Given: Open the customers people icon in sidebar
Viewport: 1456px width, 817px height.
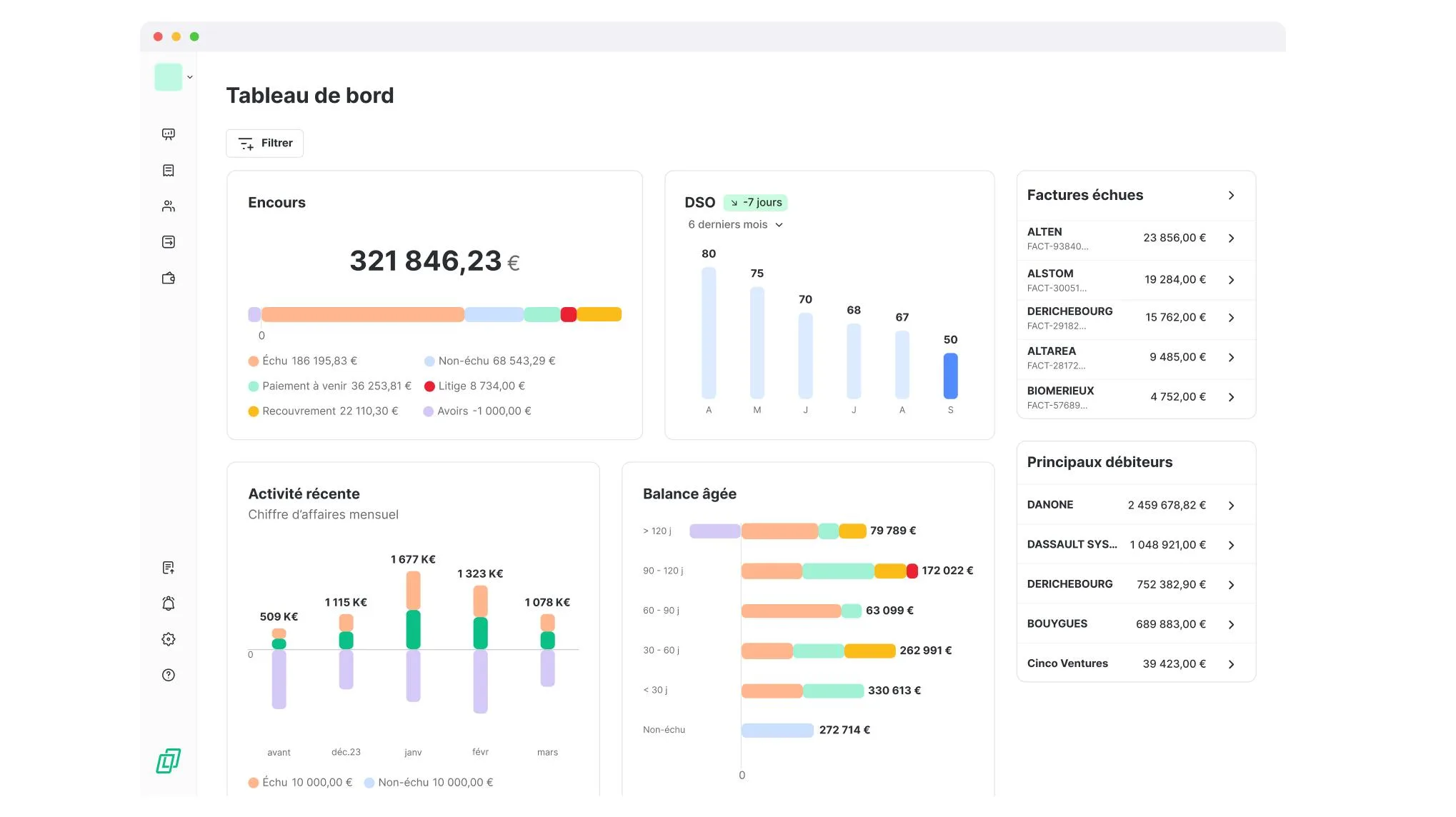Looking at the screenshot, I should tap(169, 206).
